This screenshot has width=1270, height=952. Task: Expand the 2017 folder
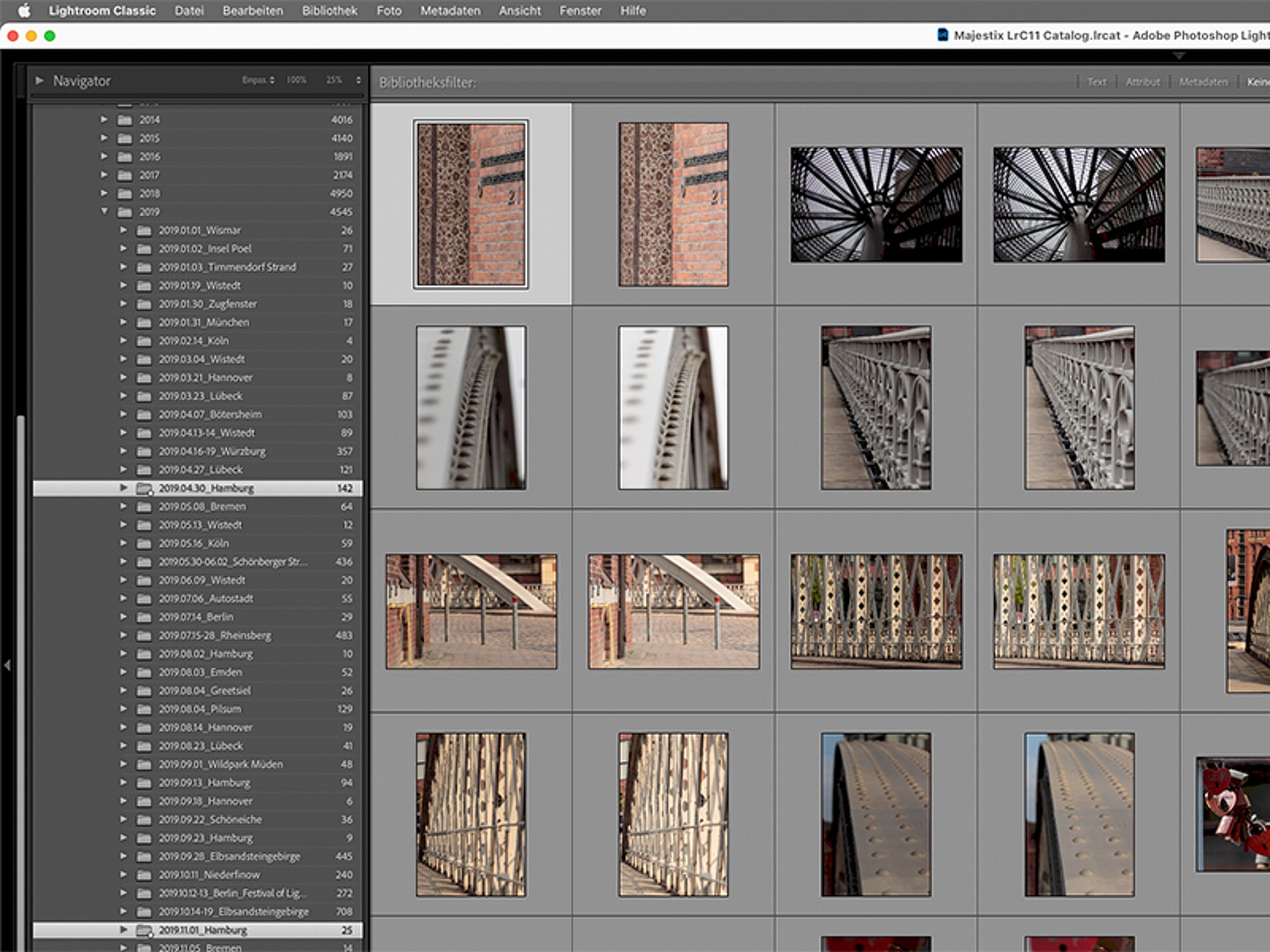coord(104,175)
